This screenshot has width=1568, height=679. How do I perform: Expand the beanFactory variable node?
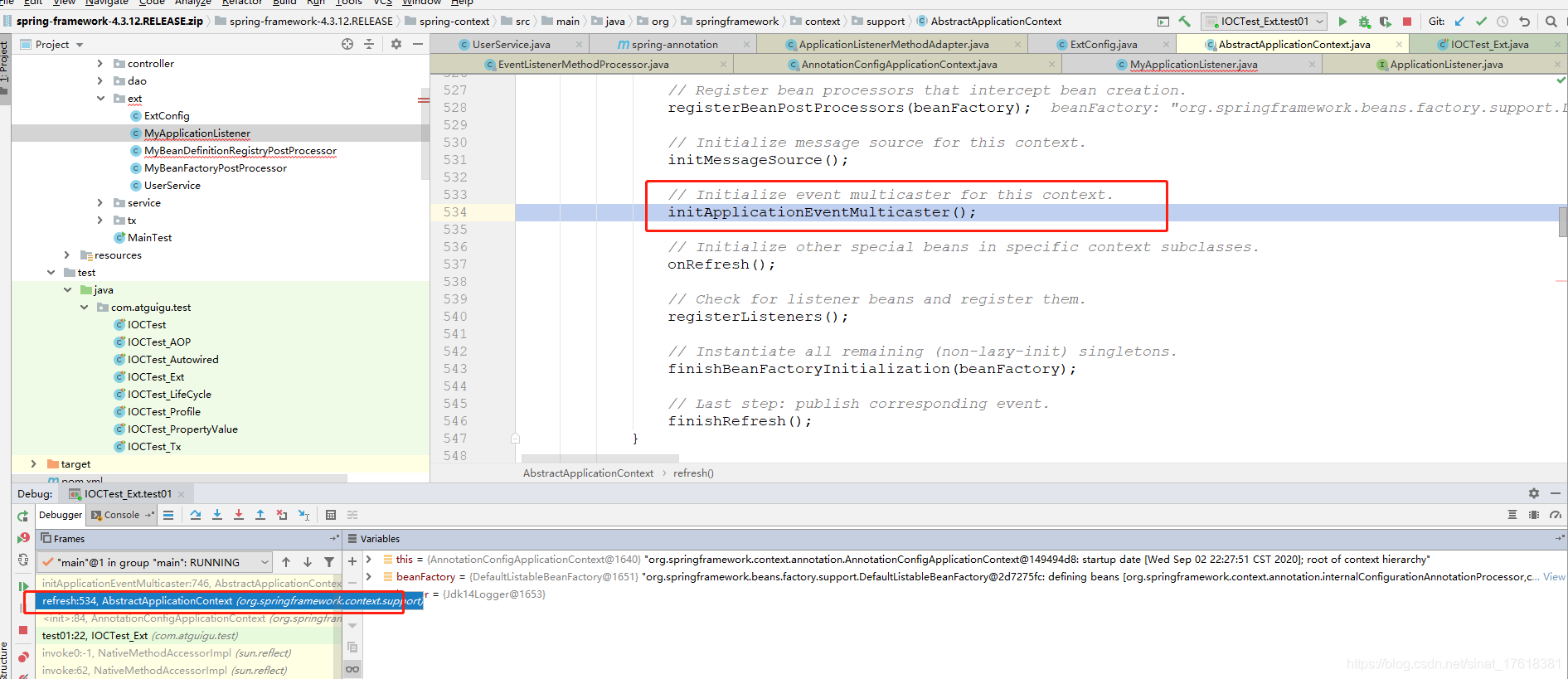pos(369,576)
